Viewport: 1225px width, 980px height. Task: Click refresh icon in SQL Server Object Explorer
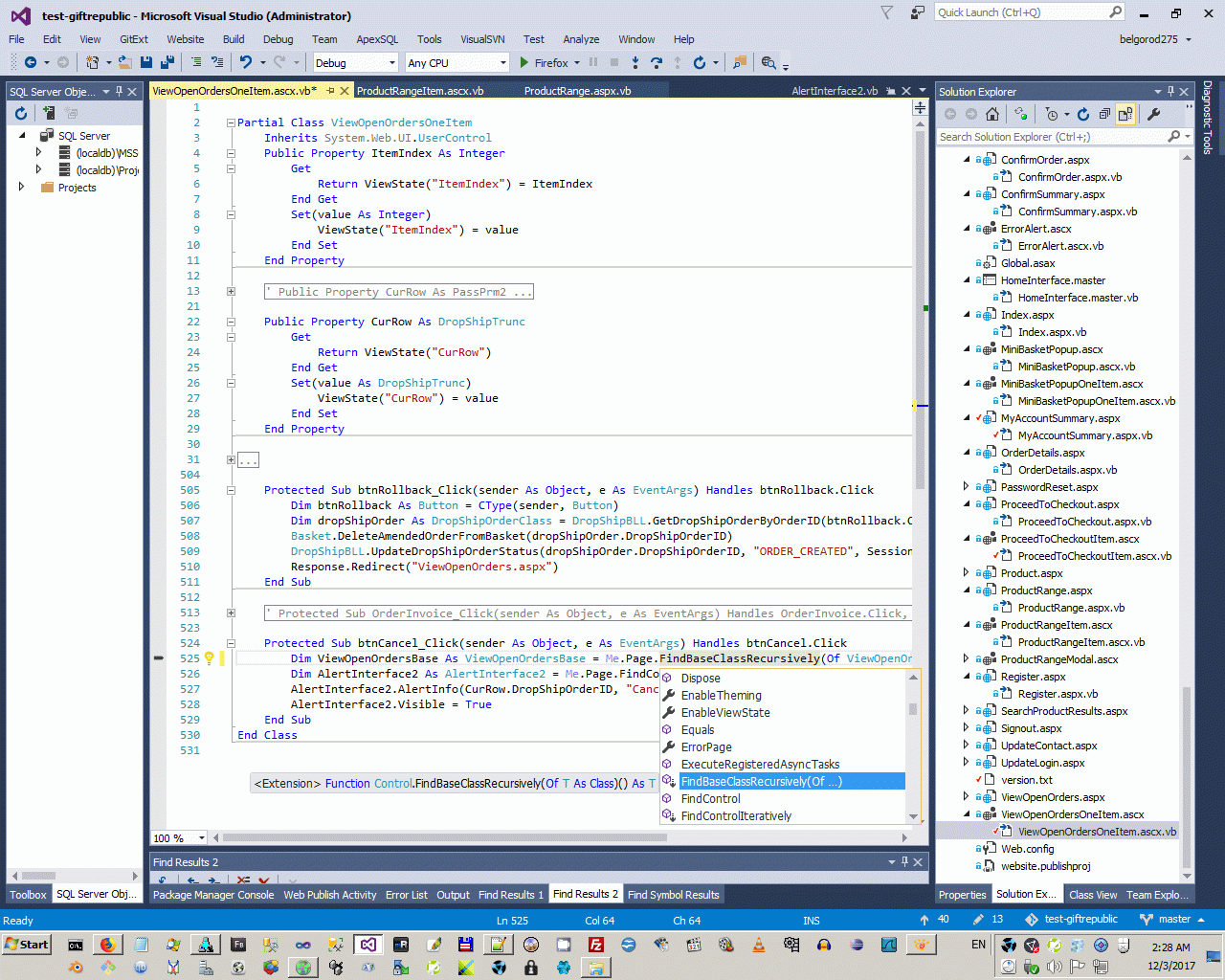[21, 113]
